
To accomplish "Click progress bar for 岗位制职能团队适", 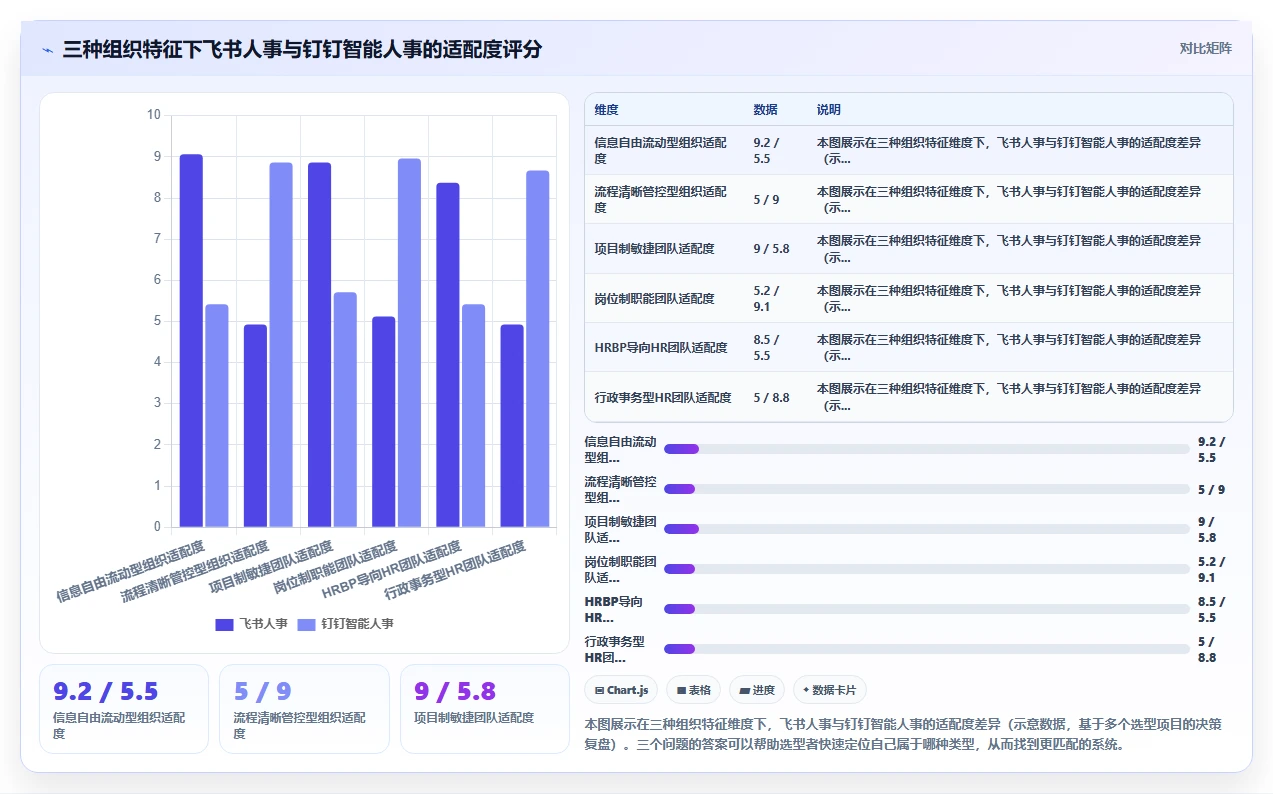I will coord(927,569).
